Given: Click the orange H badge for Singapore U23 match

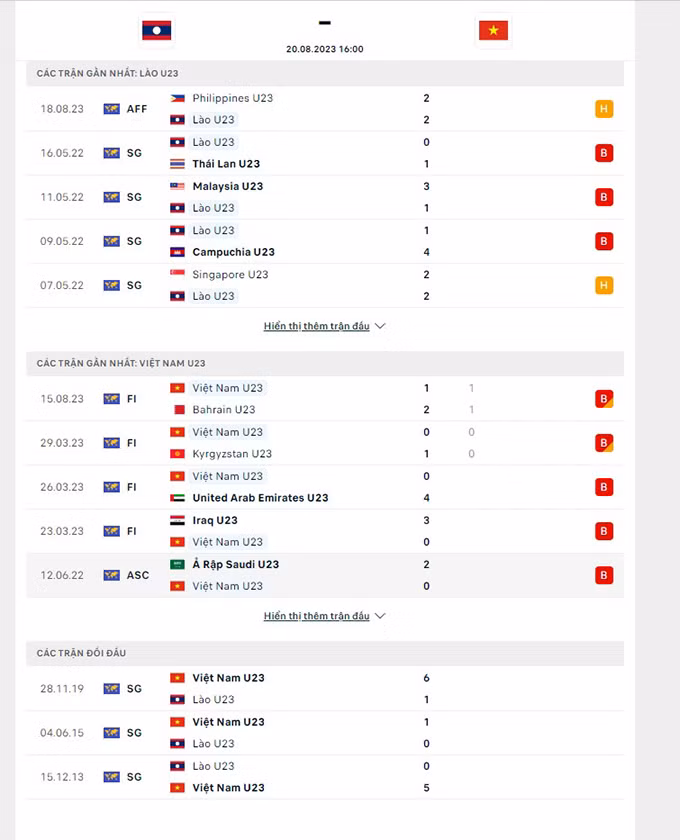Looking at the screenshot, I should click(x=604, y=285).
